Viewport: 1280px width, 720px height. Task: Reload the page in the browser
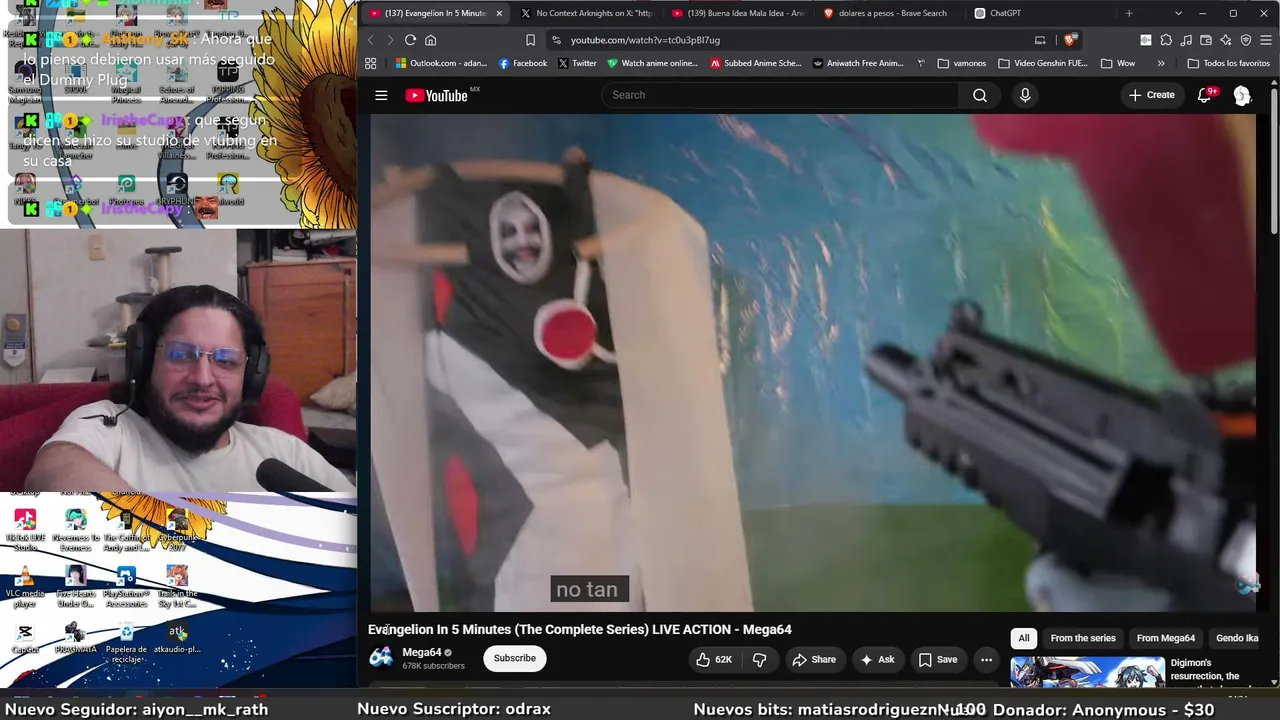pyautogui.click(x=410, y=40)
